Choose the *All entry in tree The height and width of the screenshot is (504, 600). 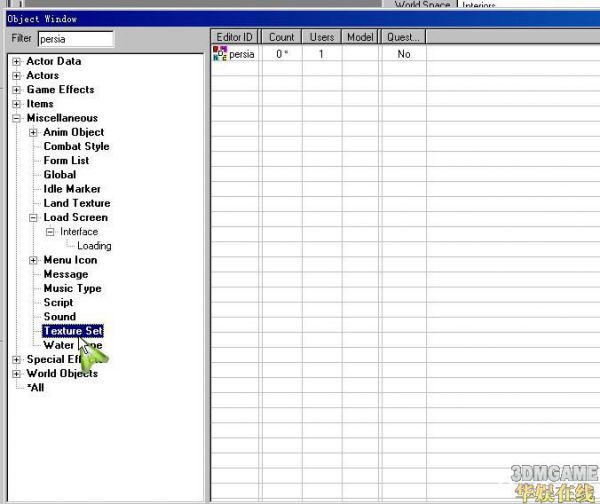coord(35,388)
